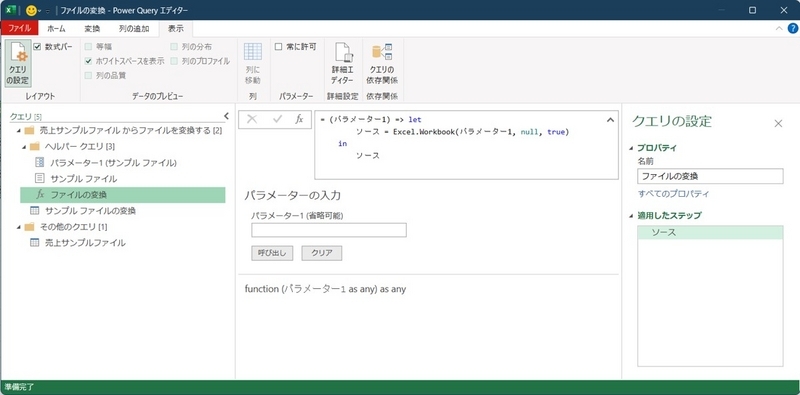Open the quick access toolbar dropdown

click(x=47, y=11)
